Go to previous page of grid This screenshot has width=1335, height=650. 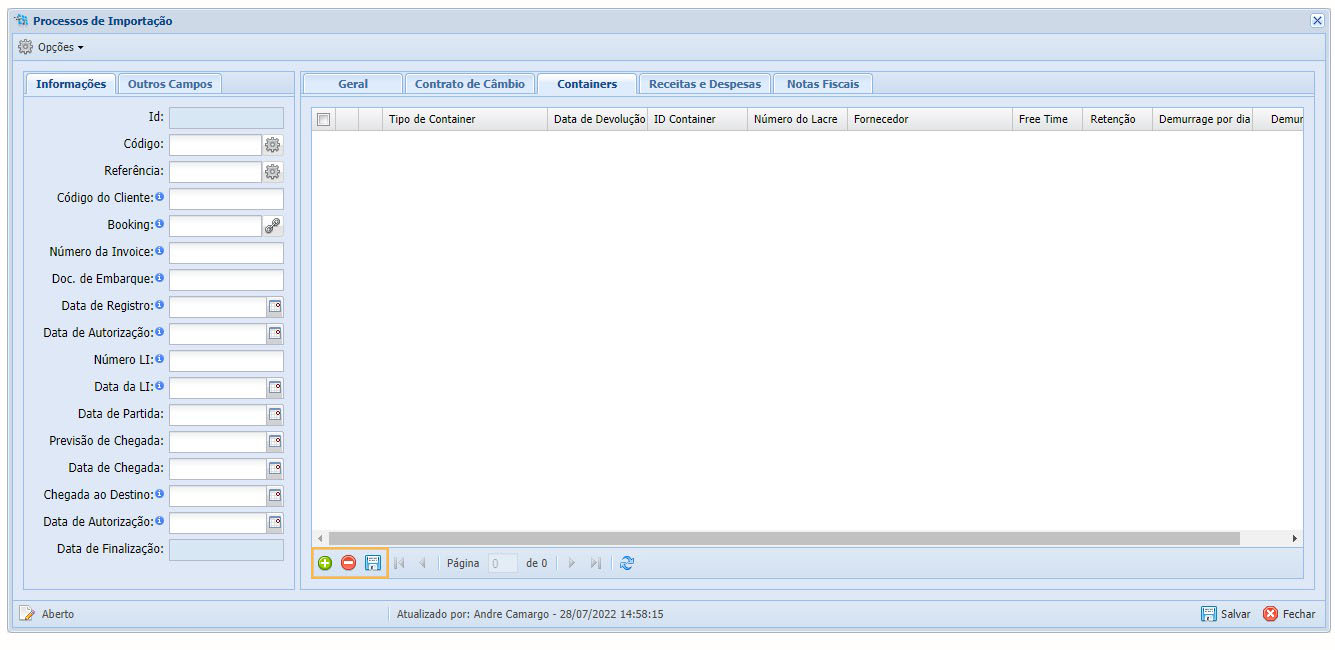coord(422,563)
